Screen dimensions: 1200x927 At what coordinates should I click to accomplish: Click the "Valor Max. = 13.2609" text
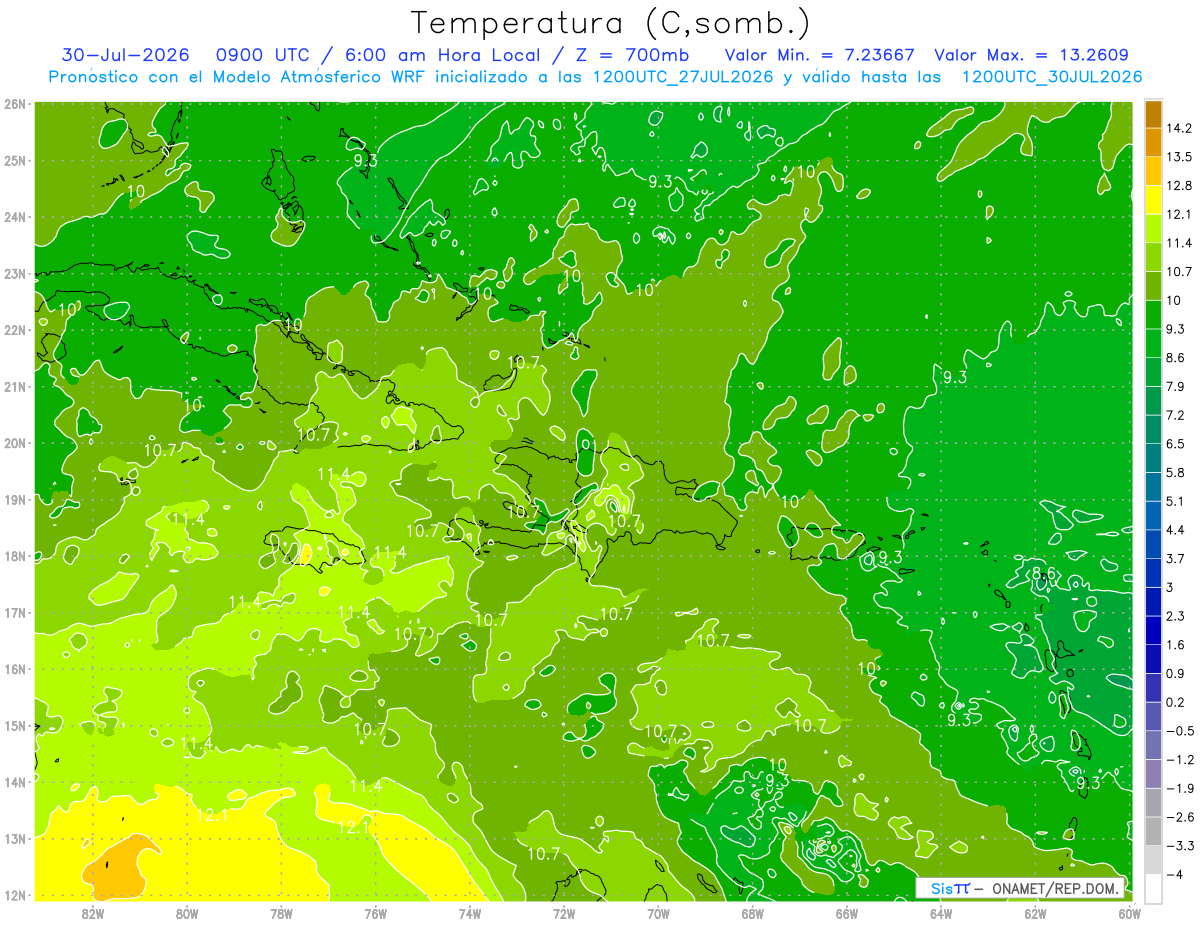pyautogui.click(x=1032, y=54)
